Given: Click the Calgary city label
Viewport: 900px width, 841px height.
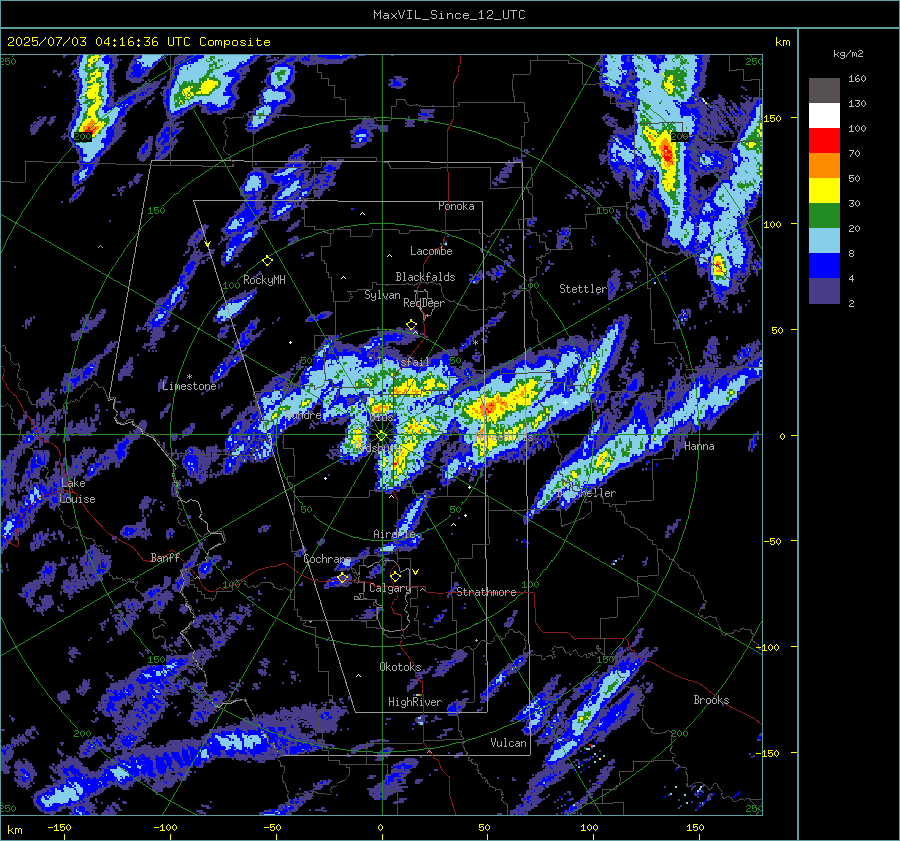Looking at the screenshot, I should (x=390, y=588).
